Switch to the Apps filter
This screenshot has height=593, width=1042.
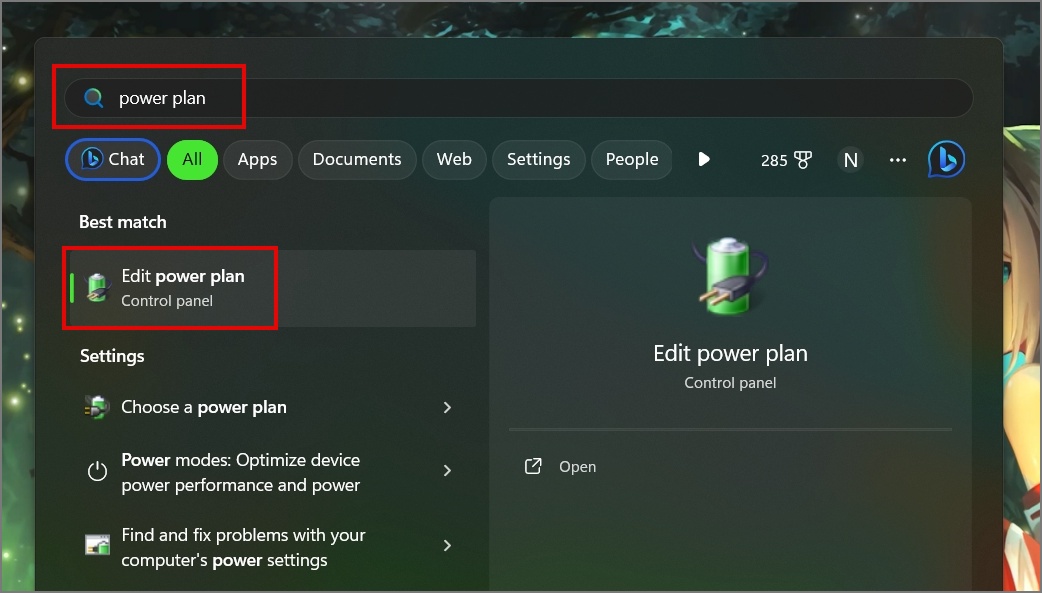[257, 160]
